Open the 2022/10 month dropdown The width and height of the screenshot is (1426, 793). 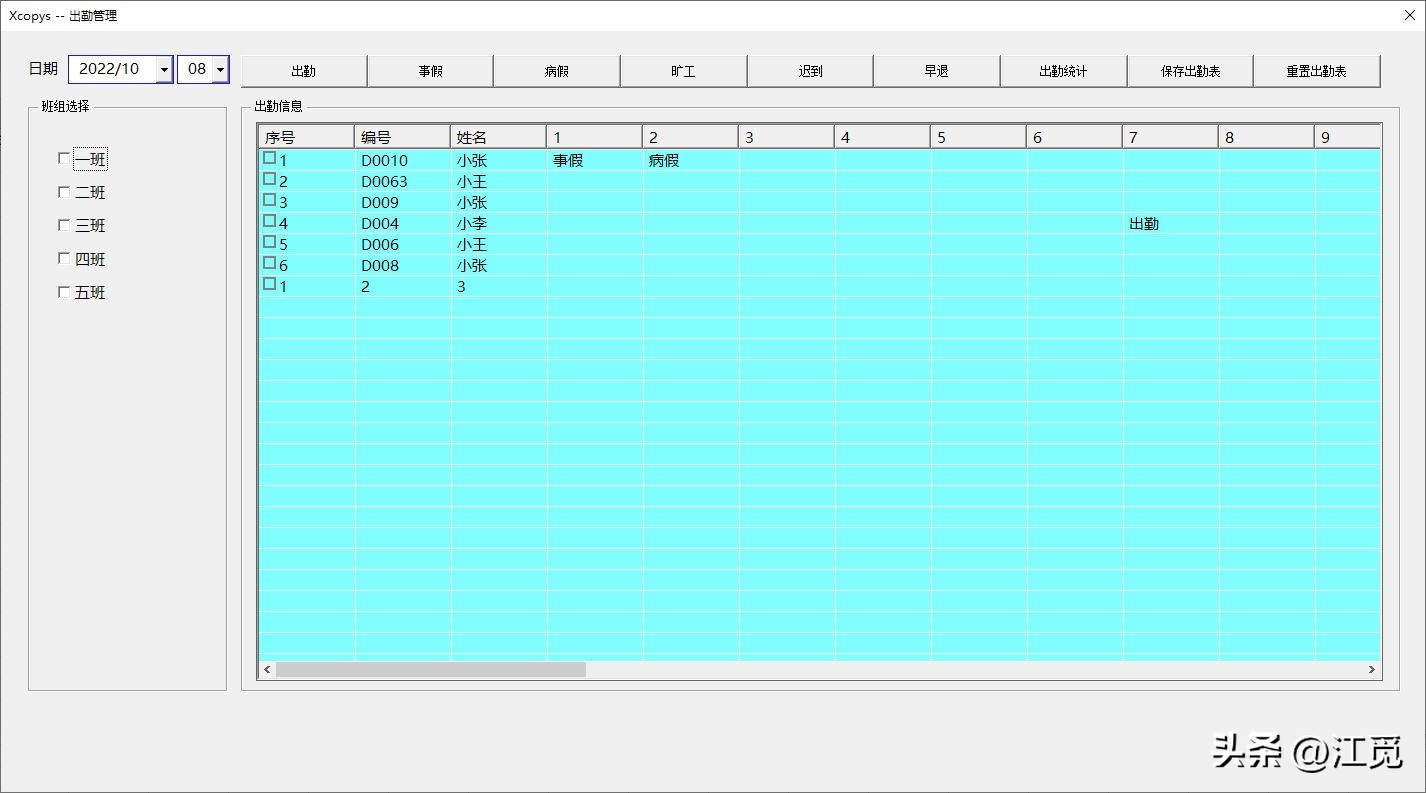click(164, 70)
